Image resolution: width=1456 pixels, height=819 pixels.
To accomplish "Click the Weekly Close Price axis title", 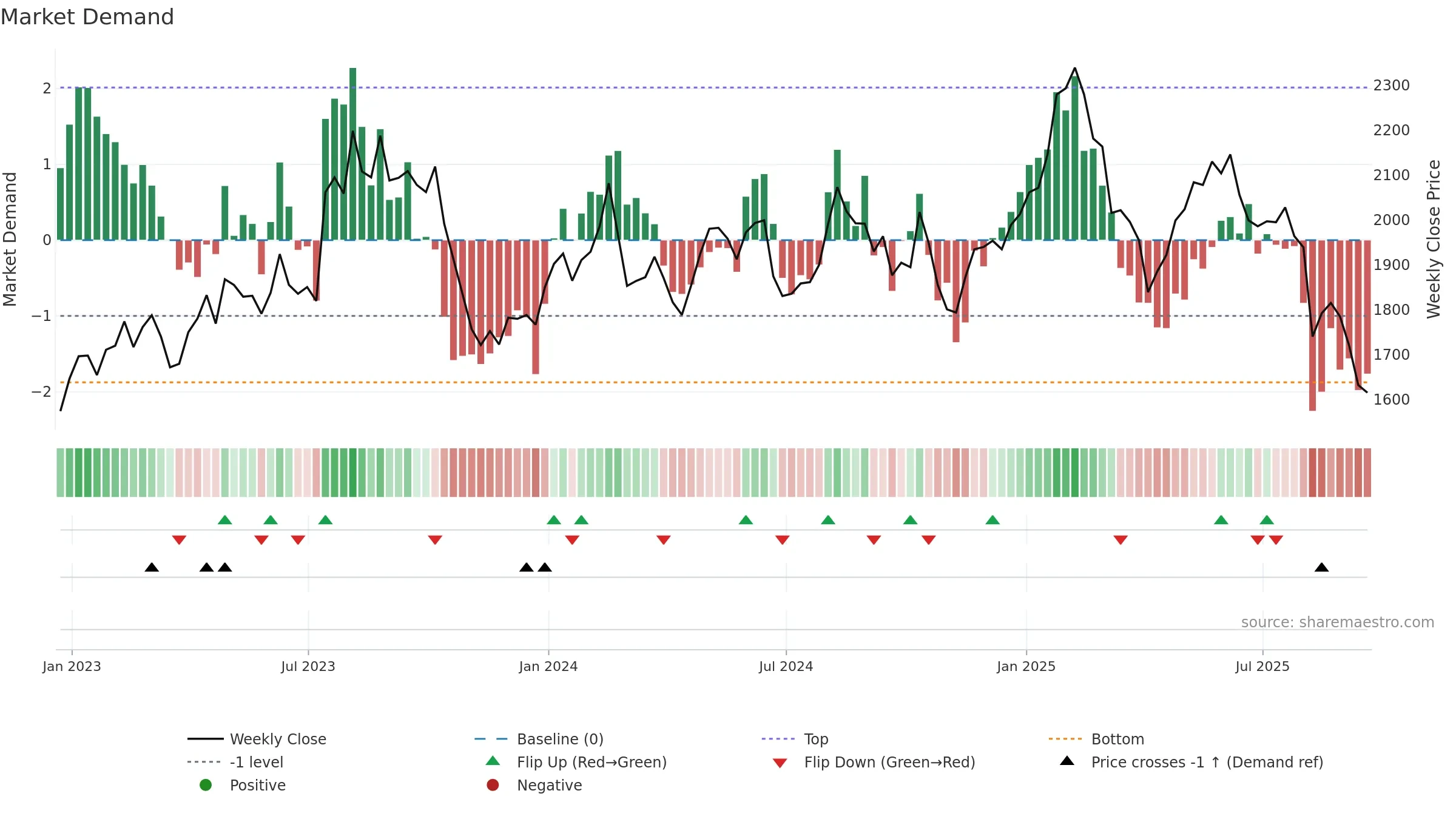I will pos(1434,239).
